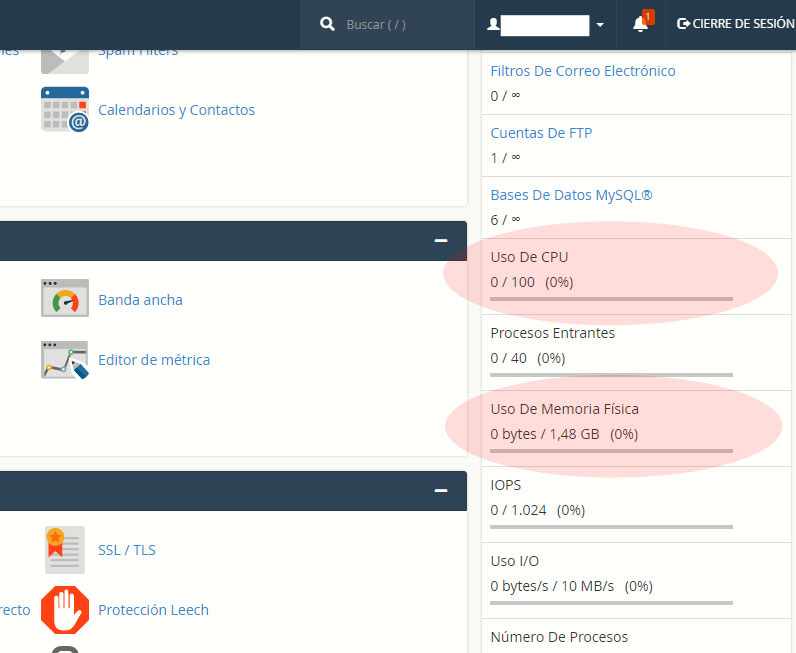This screenshot has height=653, width=796.
Task: Collapse the security section with minus button
Action: pos(440,491)
